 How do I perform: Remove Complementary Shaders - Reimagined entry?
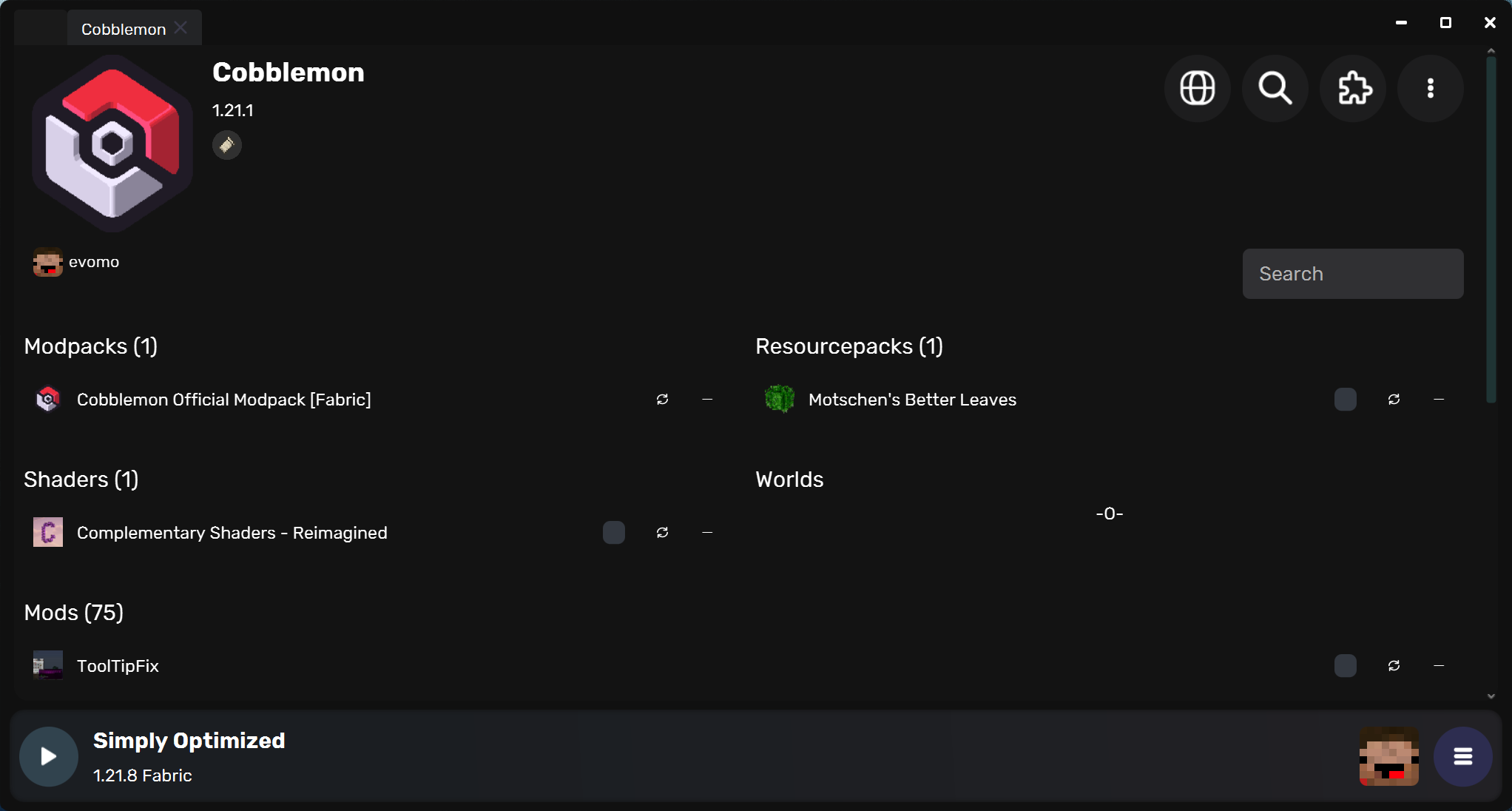707,533
